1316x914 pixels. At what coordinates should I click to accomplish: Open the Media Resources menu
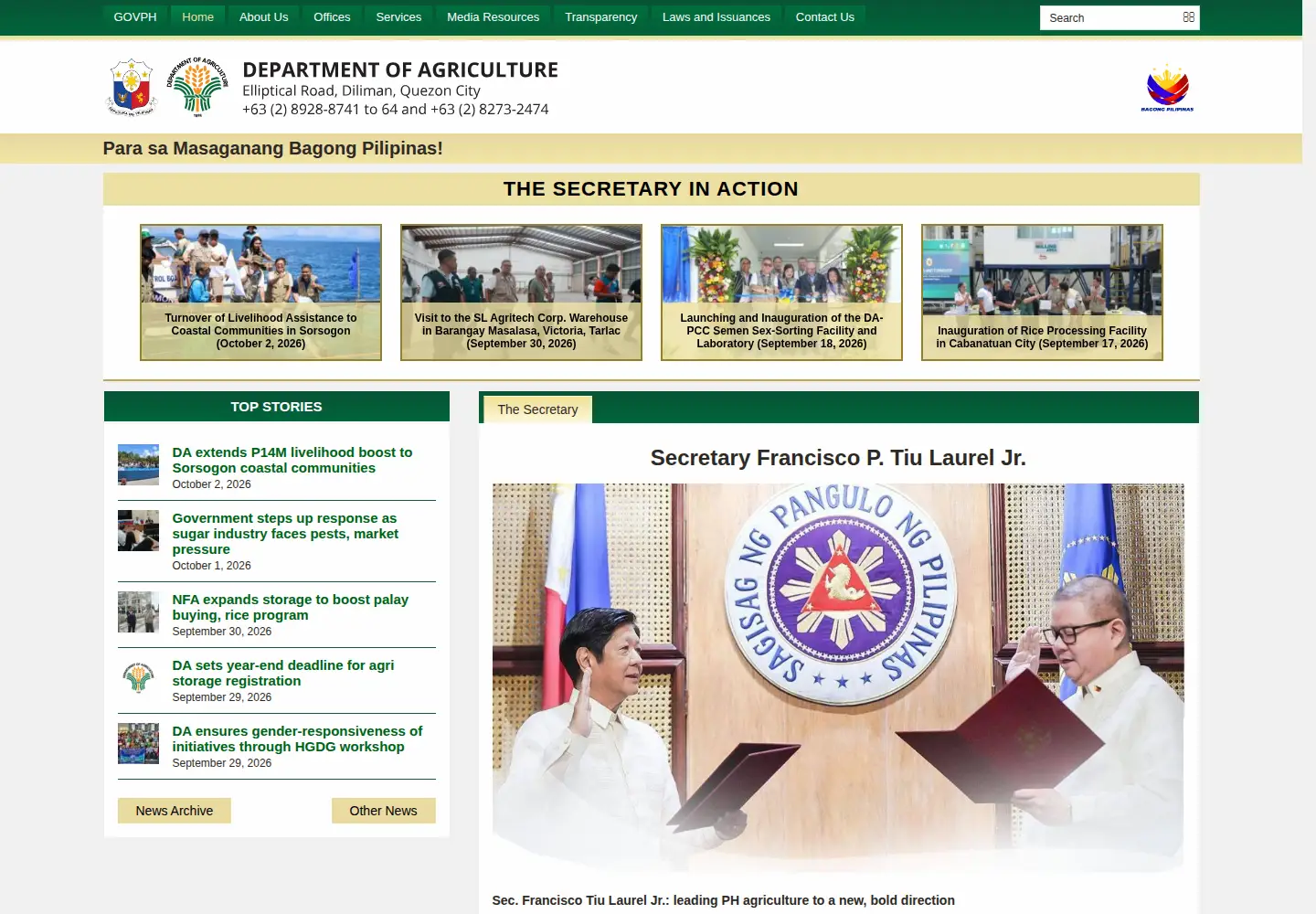493,16
